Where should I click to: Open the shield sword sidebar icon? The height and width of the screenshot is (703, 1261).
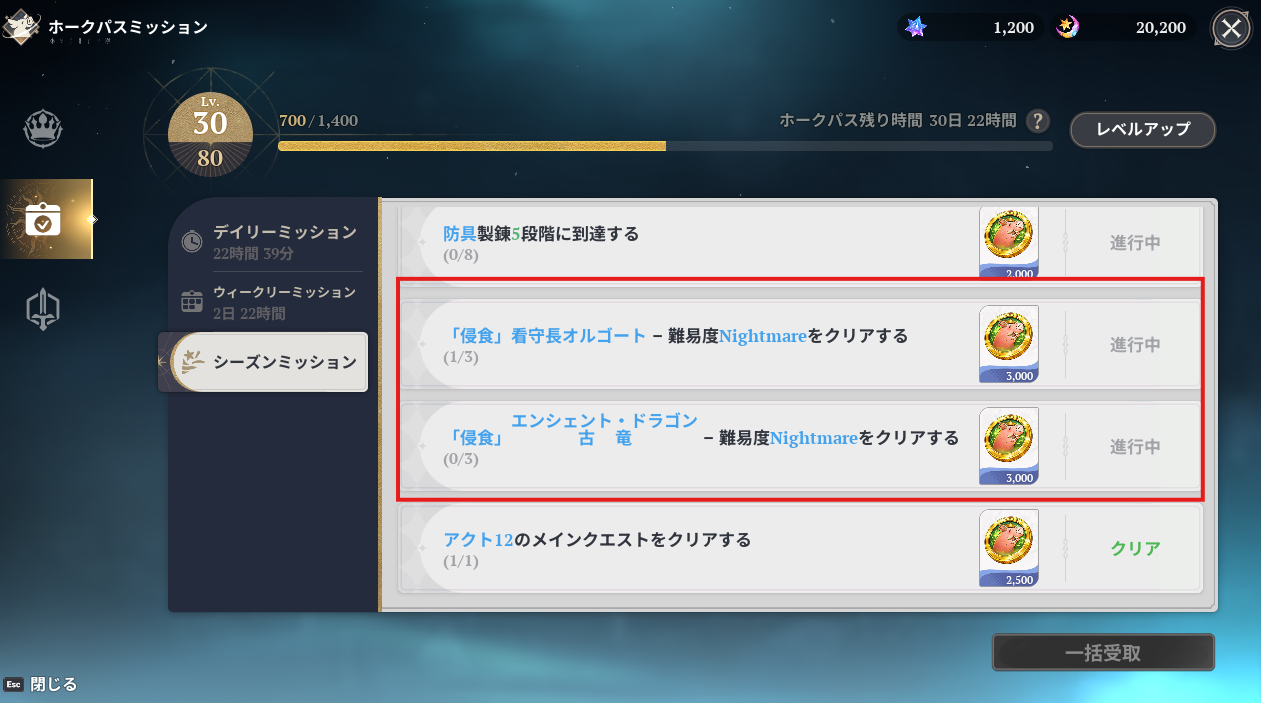(43, 309)
